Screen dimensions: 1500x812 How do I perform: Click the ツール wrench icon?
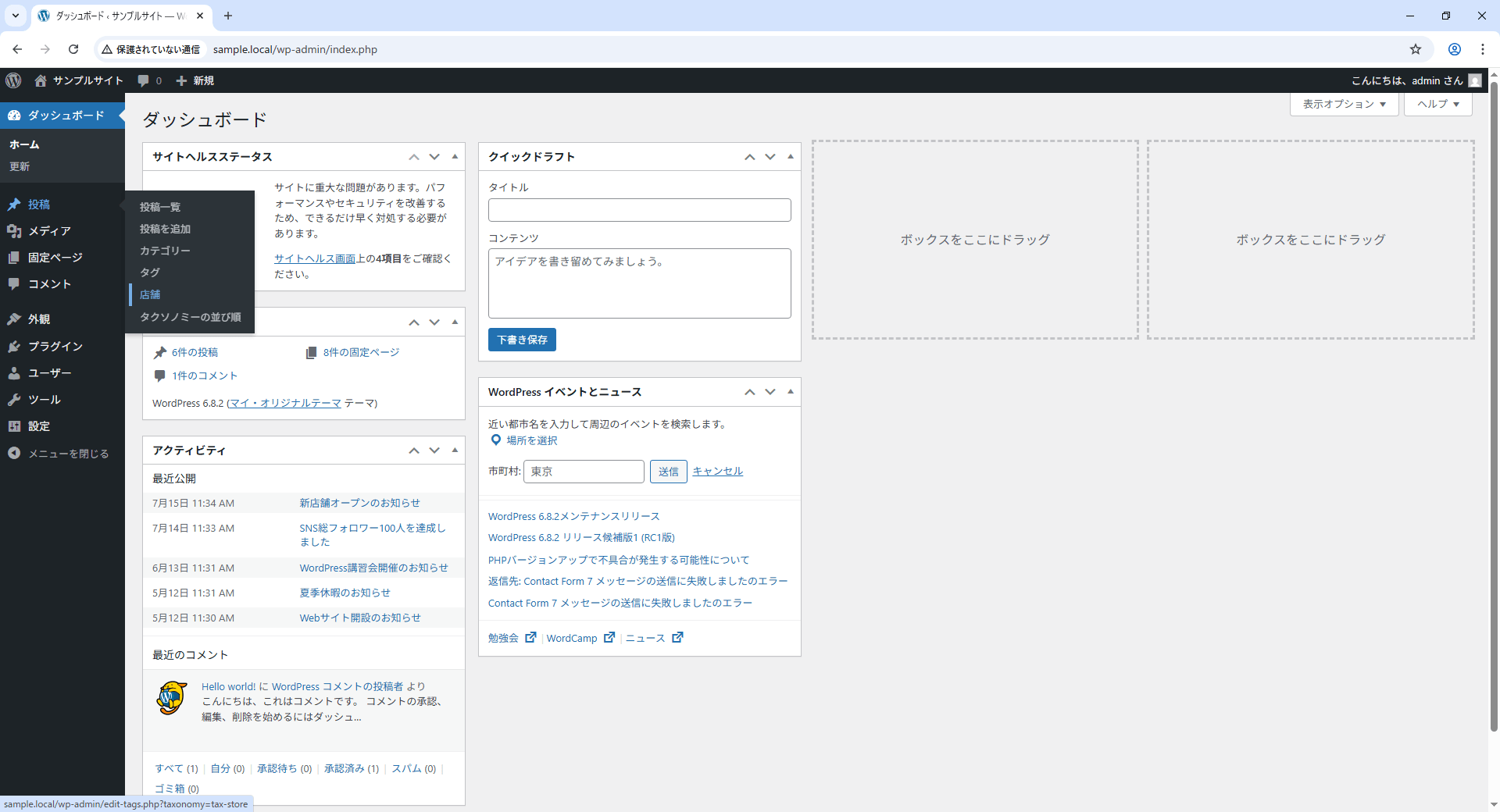(x=14, y=400)
